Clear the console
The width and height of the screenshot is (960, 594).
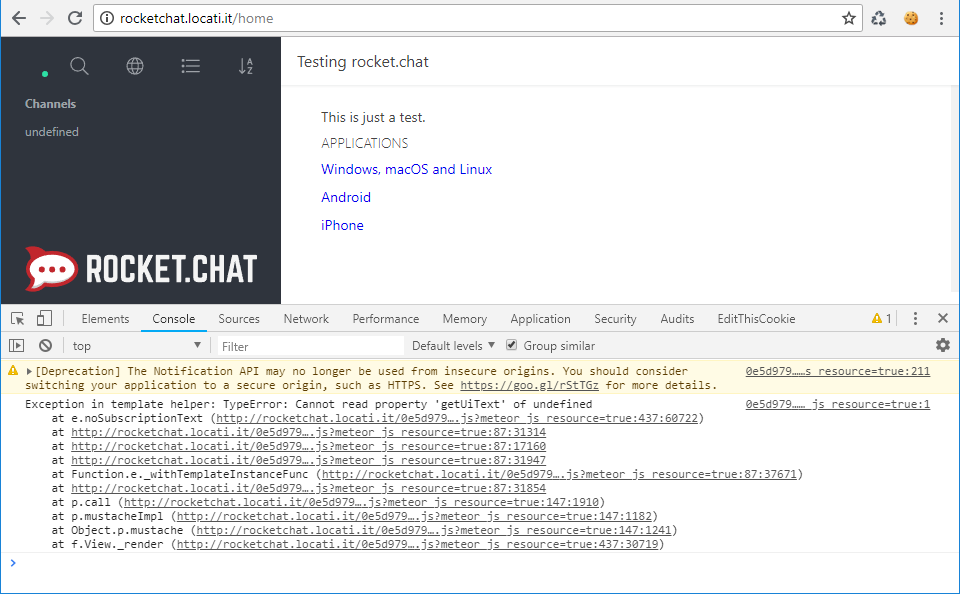(x=45, y=346)
